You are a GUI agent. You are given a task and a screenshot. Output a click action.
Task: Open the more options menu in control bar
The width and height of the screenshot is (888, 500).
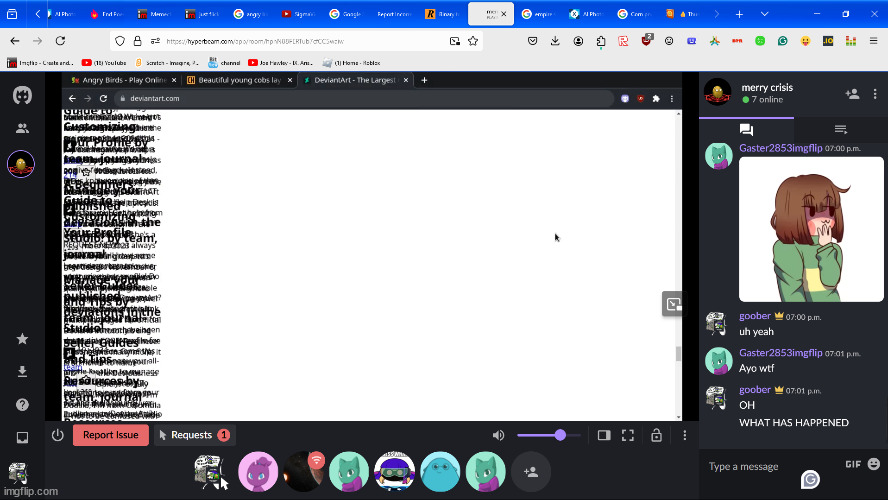(684, 435)
